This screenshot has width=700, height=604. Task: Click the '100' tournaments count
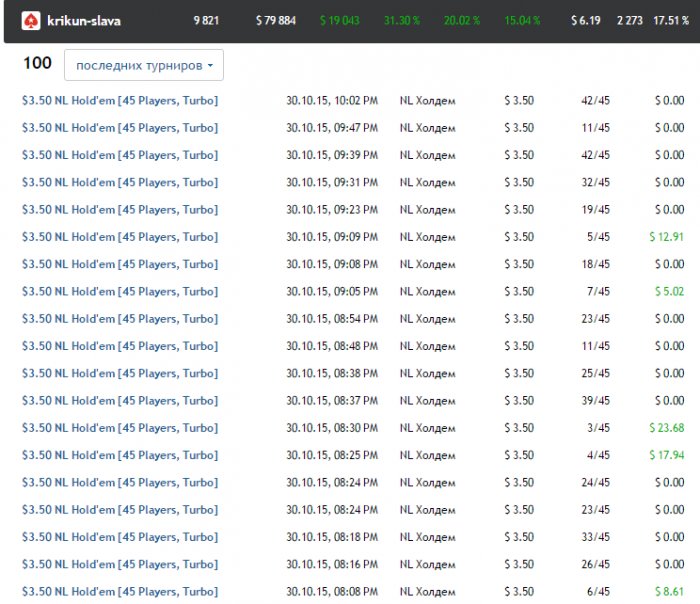tap(38, 63)
